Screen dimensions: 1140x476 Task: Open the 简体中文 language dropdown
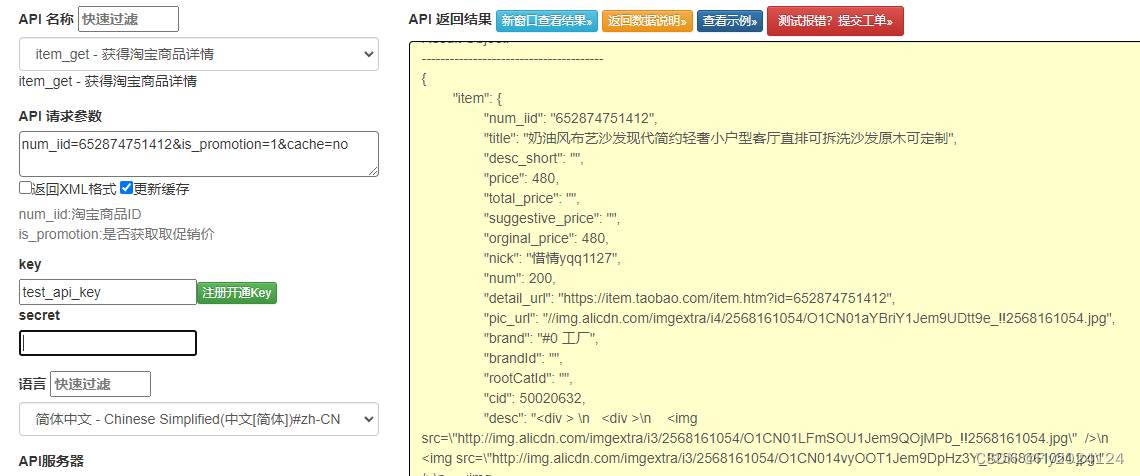point(198,419)
